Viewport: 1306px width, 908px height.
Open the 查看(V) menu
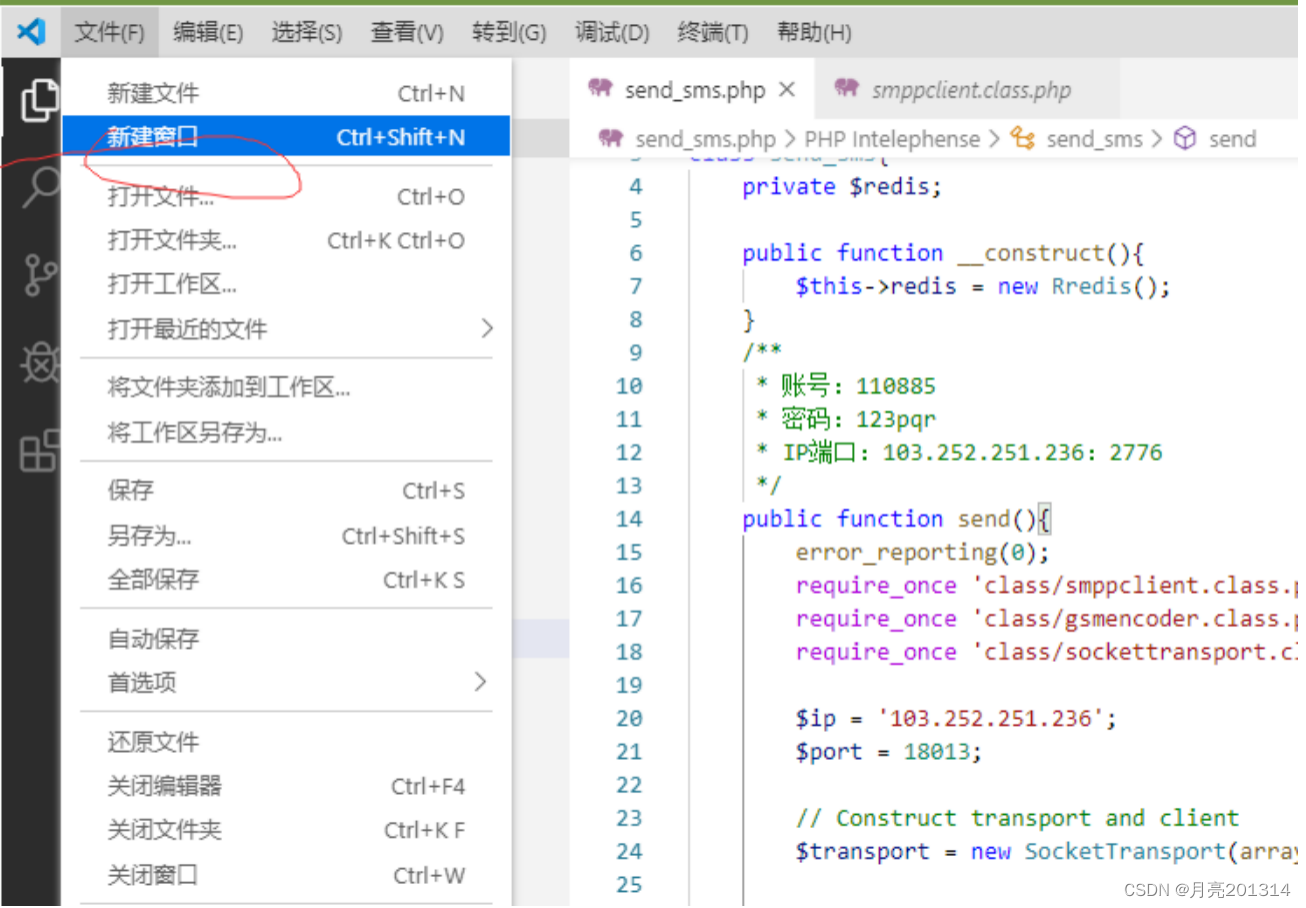407,33
